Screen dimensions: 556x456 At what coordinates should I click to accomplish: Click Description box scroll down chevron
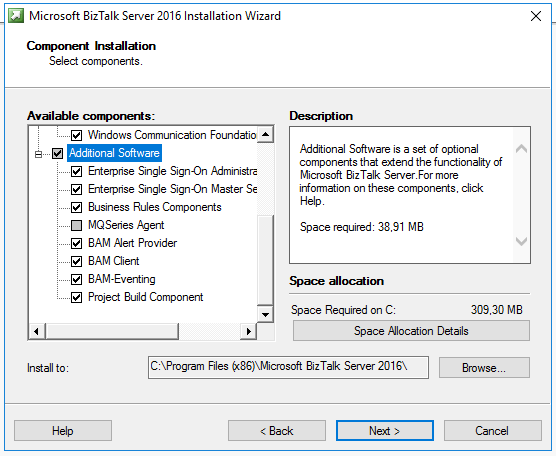click(521, 241)
